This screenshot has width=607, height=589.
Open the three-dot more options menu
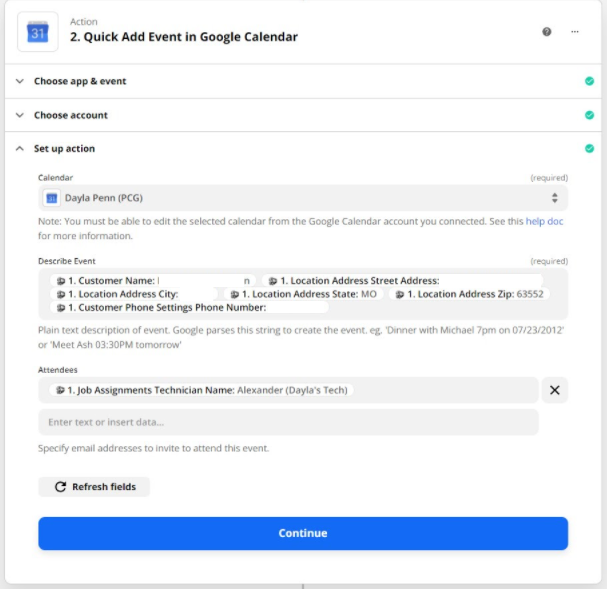tap(575, 32)
